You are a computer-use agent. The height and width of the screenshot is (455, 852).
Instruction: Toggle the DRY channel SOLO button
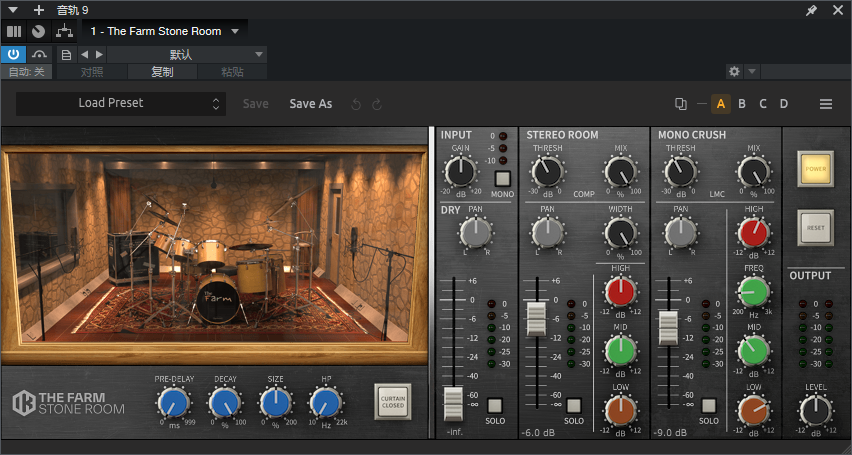click(x=495, y=406)
